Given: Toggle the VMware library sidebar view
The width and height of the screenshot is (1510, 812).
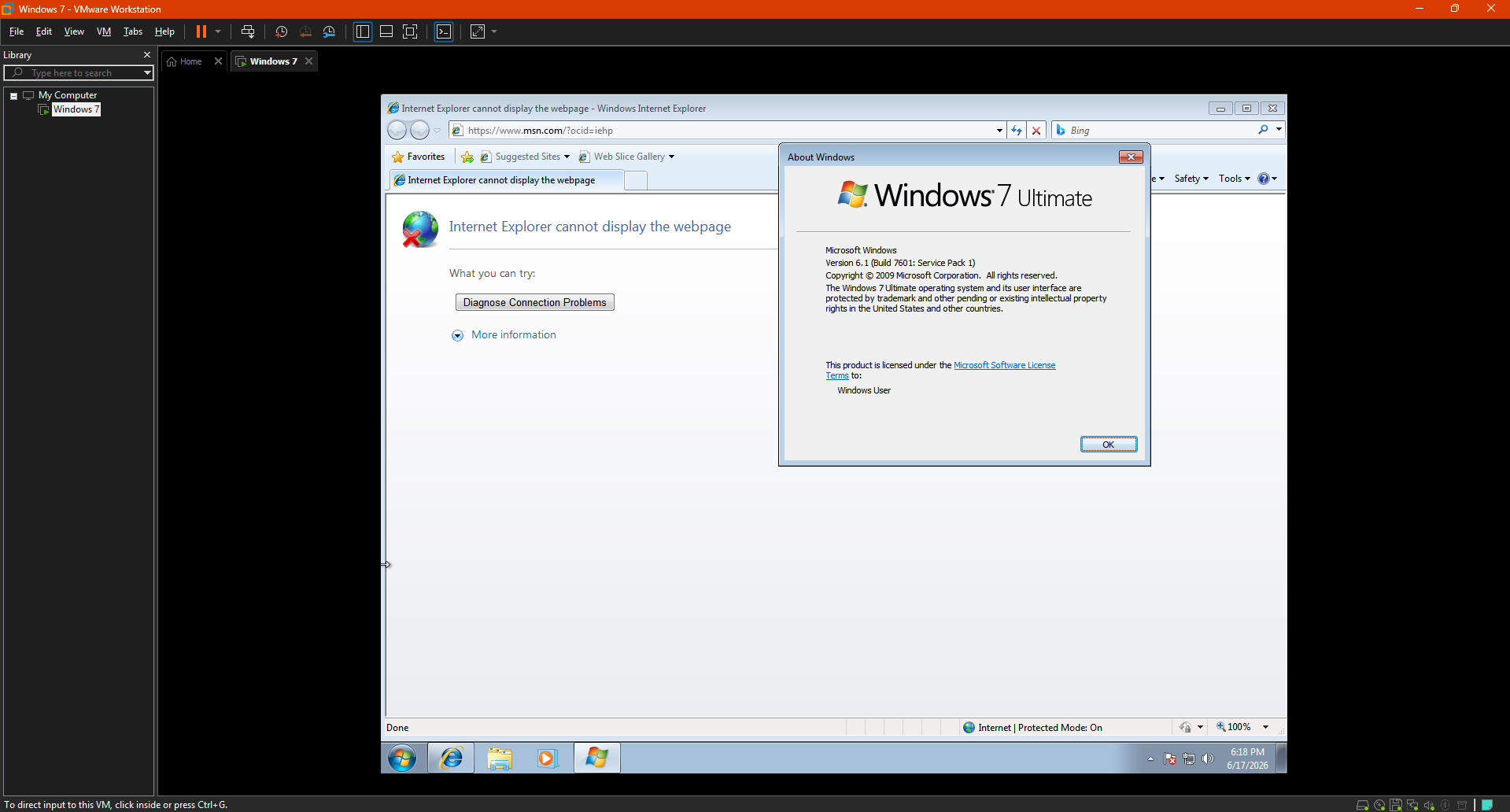Looking at the screenshot, I should tap(363, 31).
